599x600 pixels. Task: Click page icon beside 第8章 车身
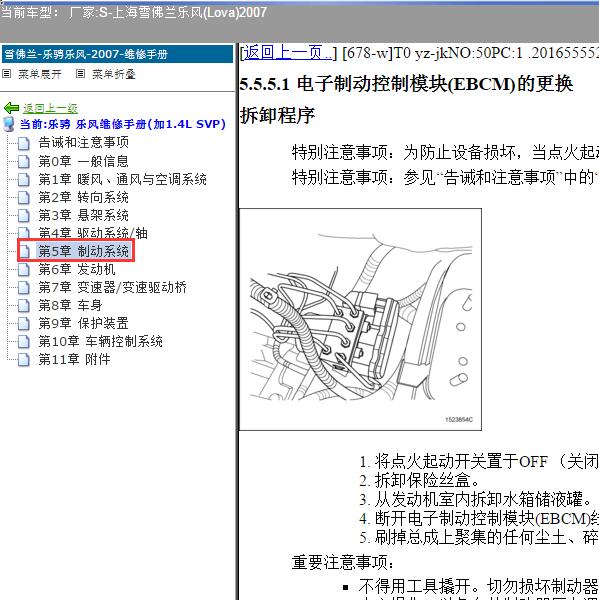[23, 306]
